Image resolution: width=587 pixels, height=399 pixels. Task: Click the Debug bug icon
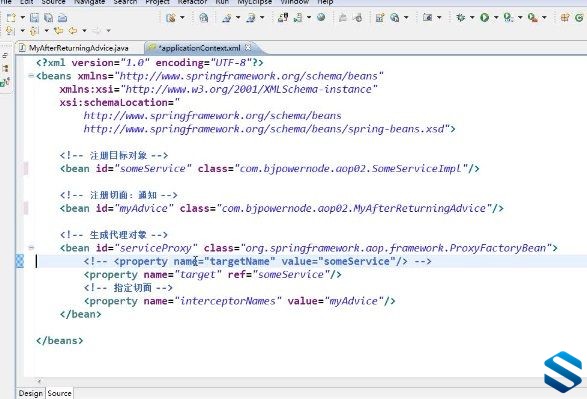click(460, 17)
